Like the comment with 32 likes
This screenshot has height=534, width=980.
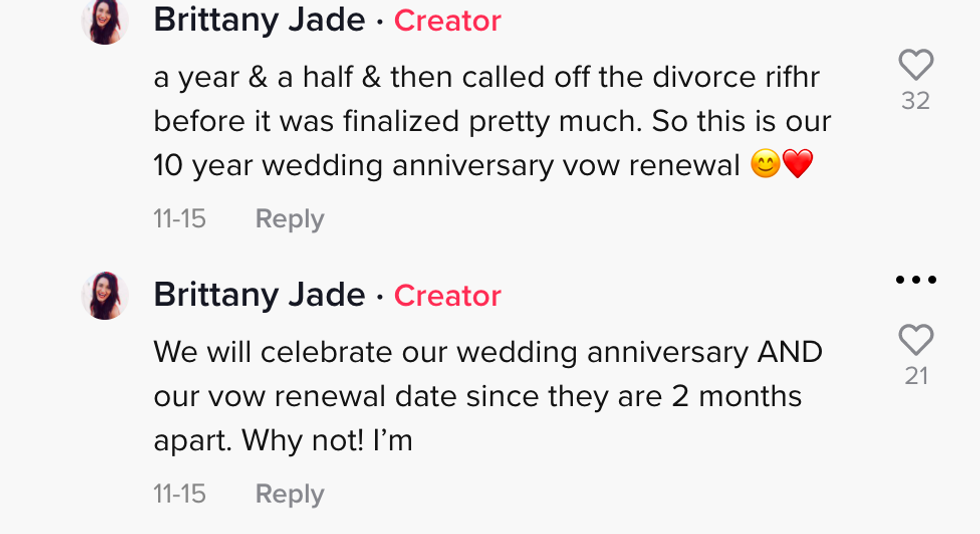(915, 65)
